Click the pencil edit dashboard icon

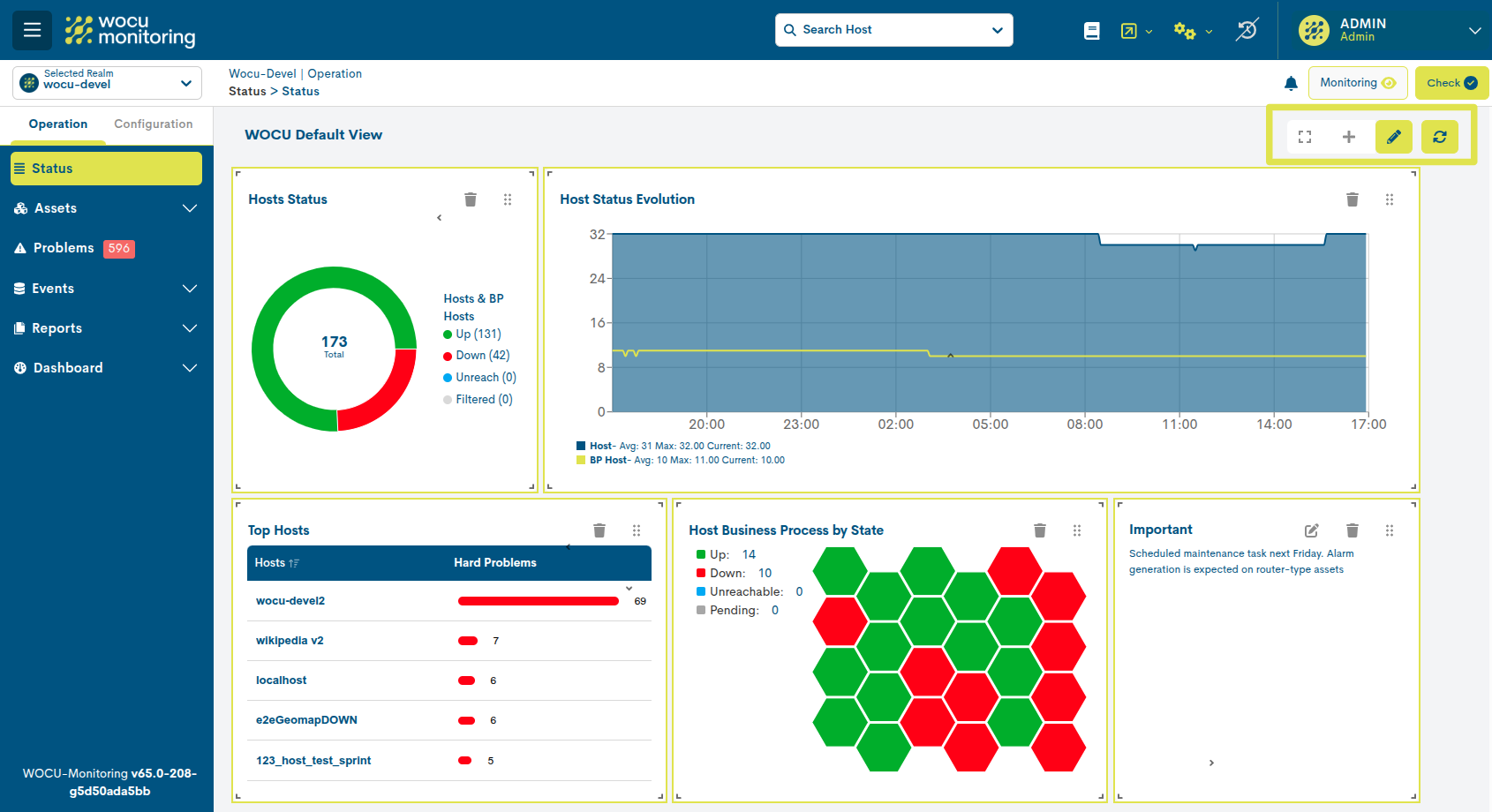(1393, 137)
